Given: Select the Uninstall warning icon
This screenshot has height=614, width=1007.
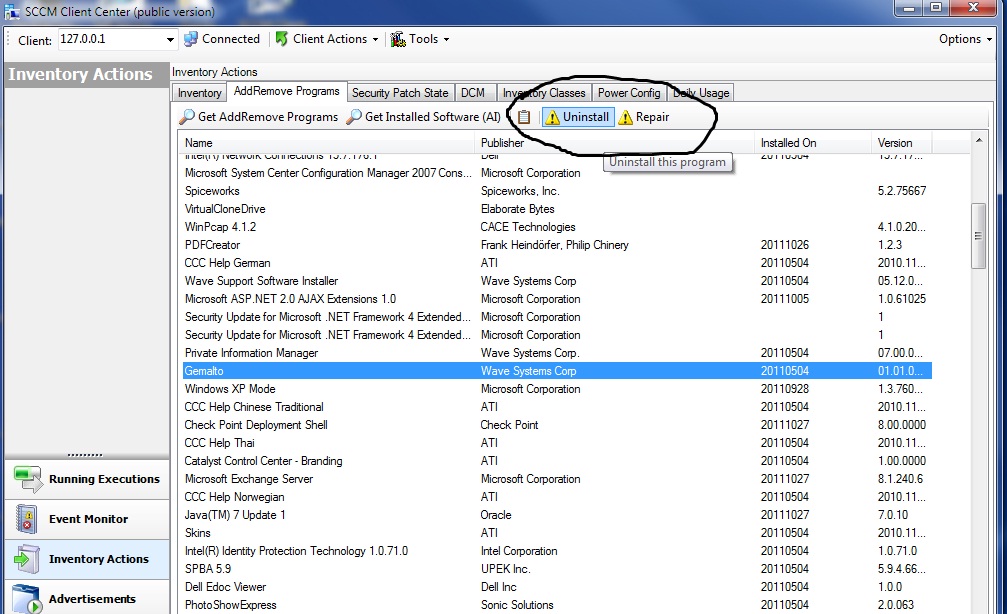Looking at the screenshot, I should (x=552, y=116).
